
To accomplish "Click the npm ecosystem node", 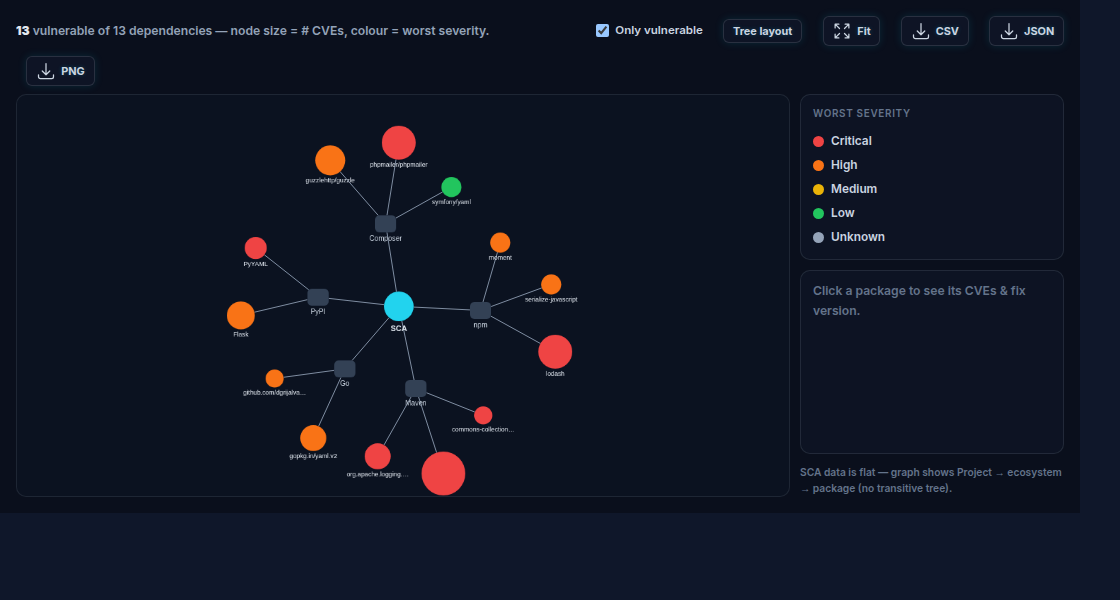I will click(481, 311).
